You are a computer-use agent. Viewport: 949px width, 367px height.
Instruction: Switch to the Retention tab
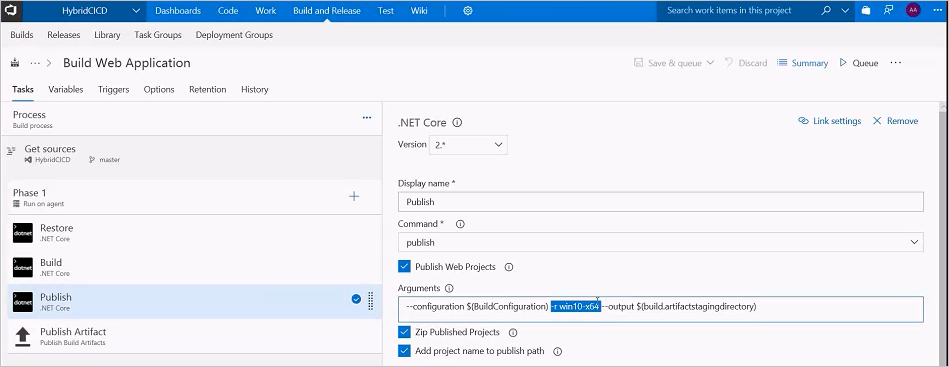(x=208, y=90)
